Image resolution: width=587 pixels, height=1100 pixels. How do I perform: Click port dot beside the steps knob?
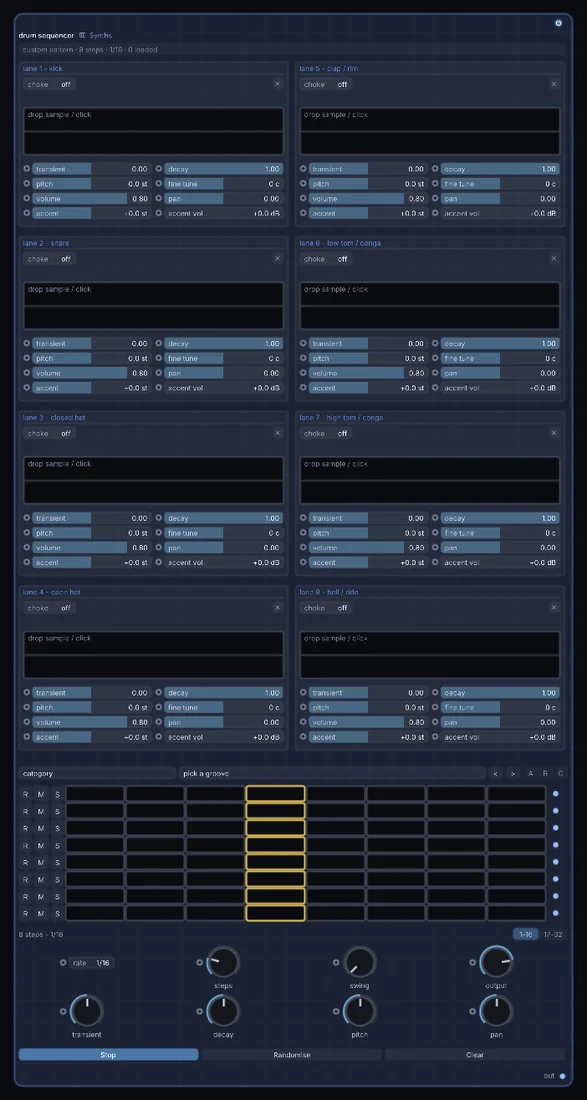point(199,962)
